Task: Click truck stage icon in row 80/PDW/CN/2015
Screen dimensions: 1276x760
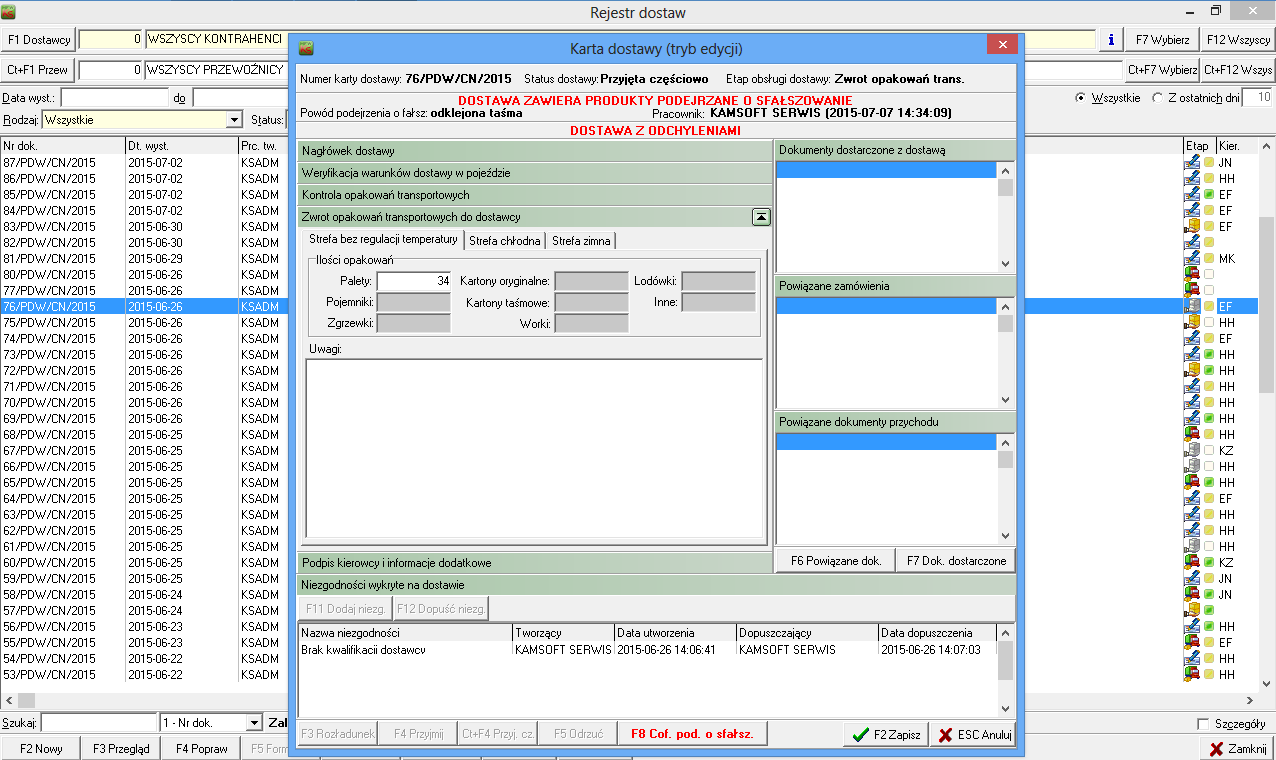Action: tap(1191, 274)
